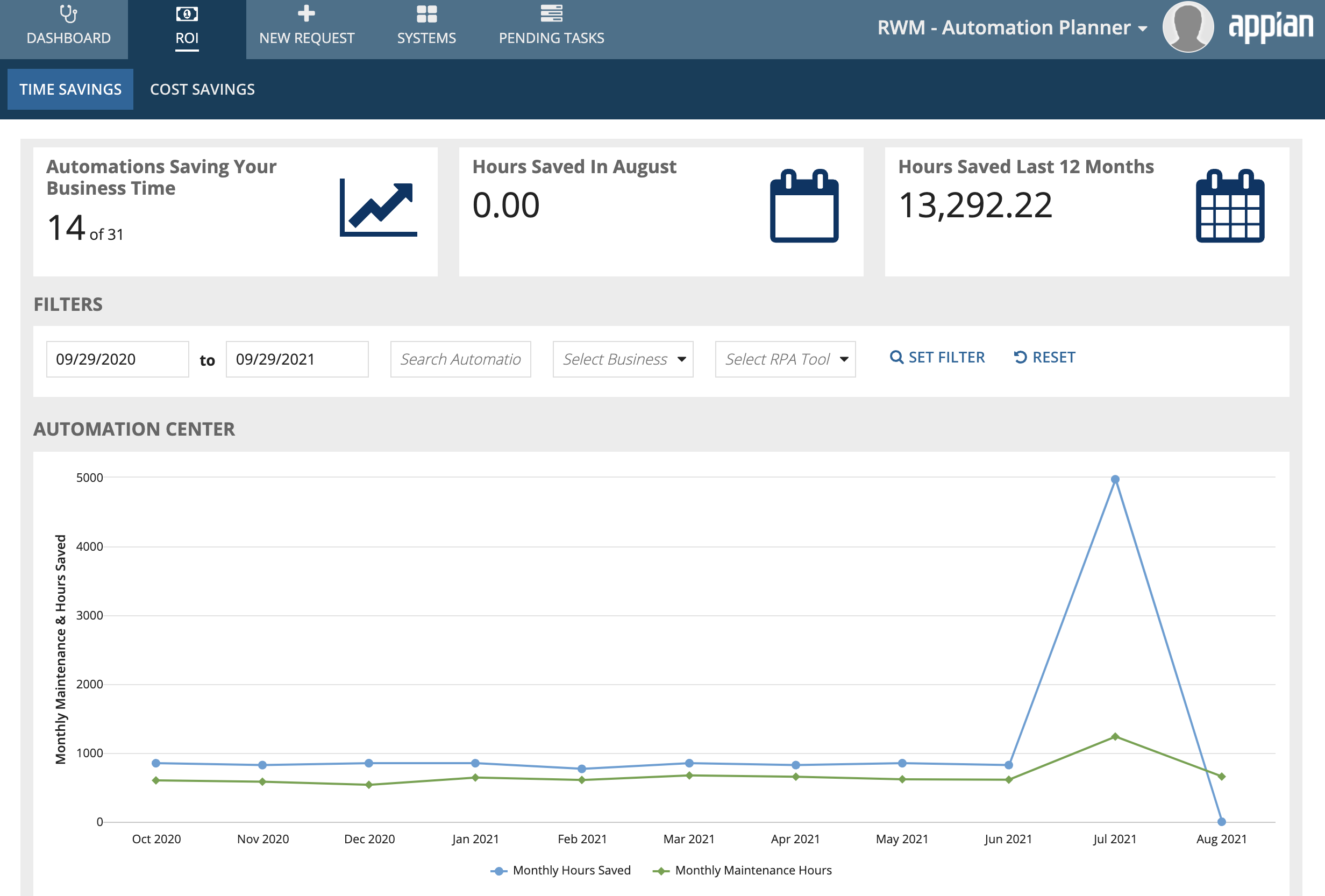Click the Search Automation input field
The height and width of the screenshot is (896, 1325).
[460, 359]
